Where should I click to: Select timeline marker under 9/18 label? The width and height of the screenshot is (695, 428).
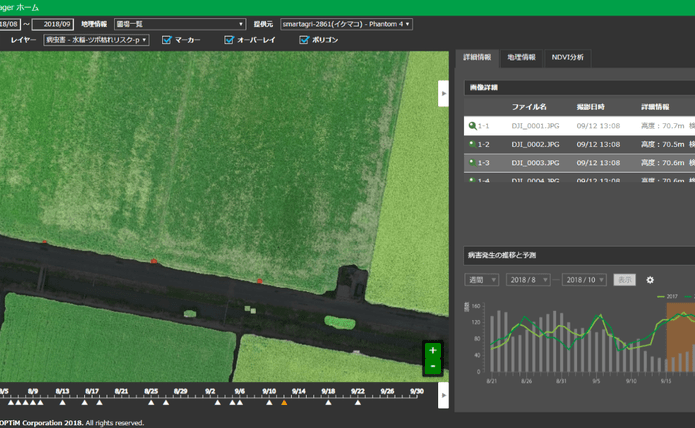[x=328, y=402]
